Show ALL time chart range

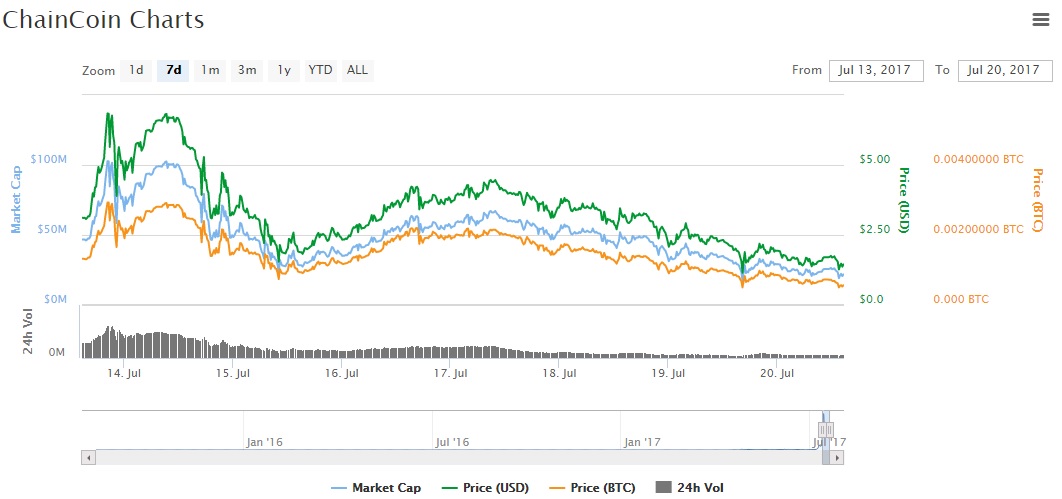tap(358, 70)
